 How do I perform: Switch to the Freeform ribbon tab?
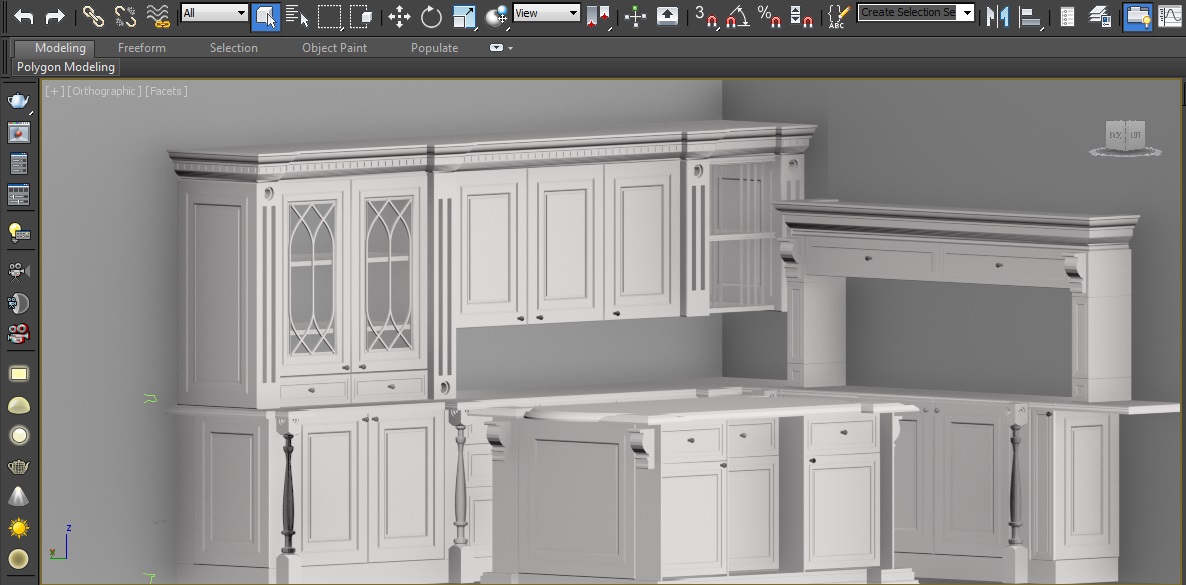tap(141, 48)
